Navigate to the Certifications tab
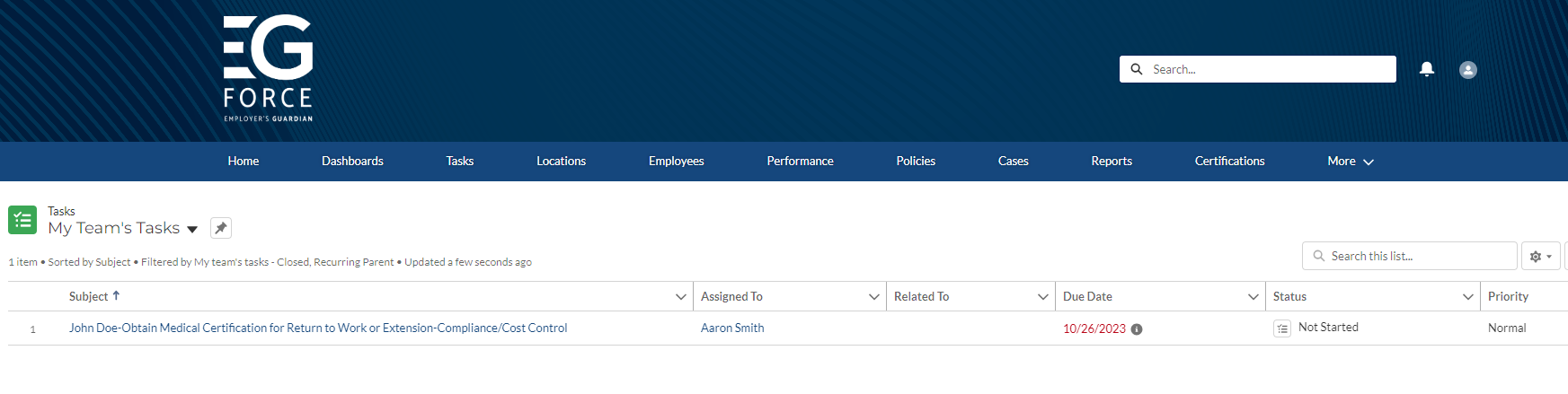The height and width of the screenshot is (394, 1568). pos(1229,162)
